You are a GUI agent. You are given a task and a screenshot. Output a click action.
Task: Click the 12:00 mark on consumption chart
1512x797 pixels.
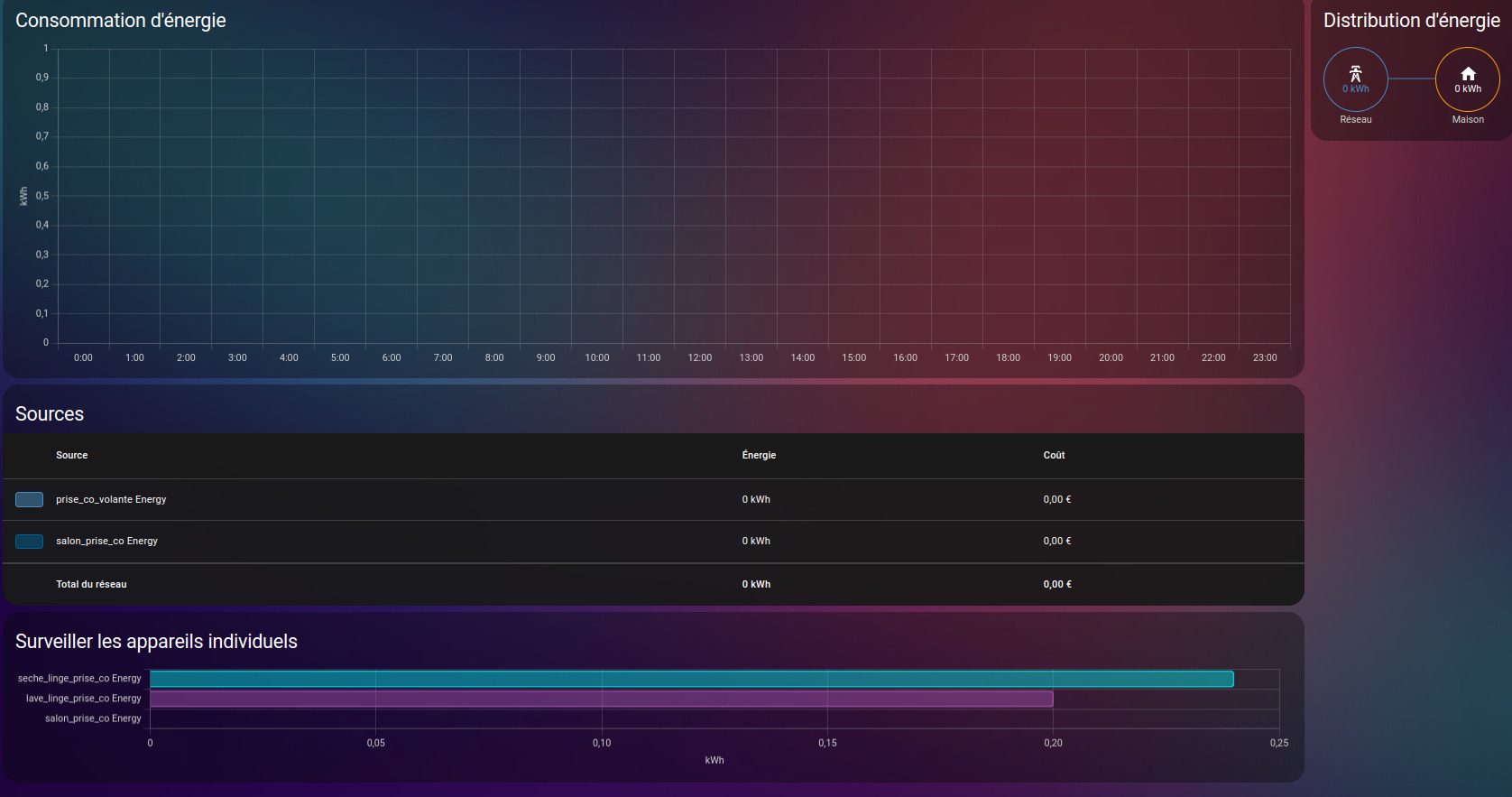click(x=699, y=357)
